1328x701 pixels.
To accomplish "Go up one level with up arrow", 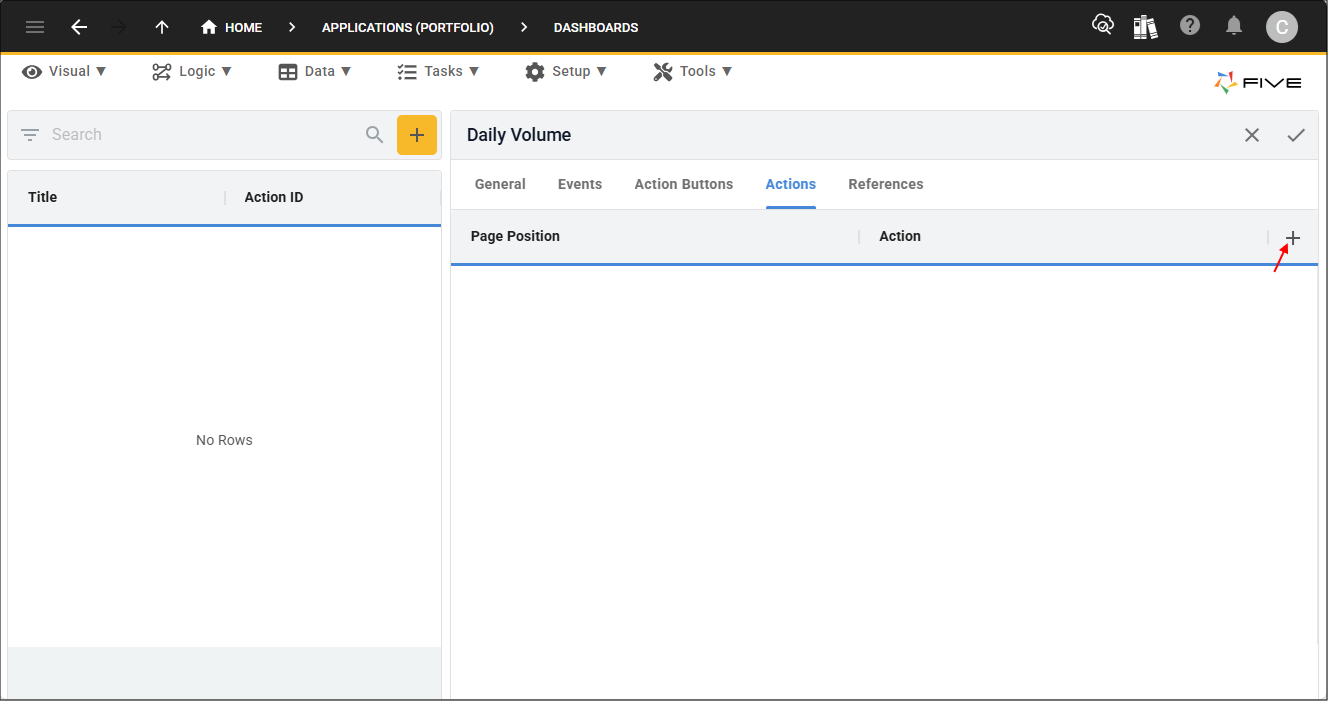I will point(162,27).
